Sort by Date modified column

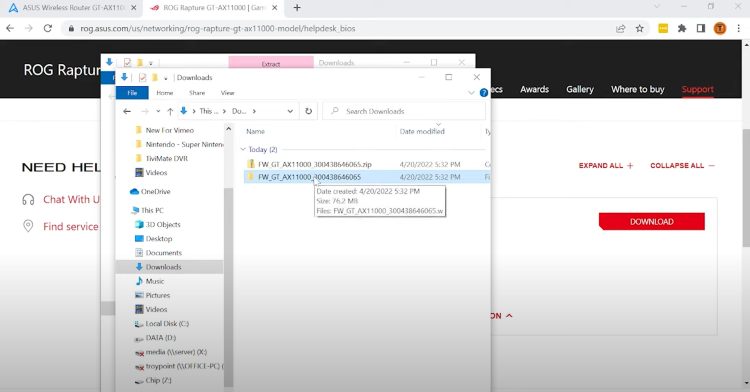422,131
